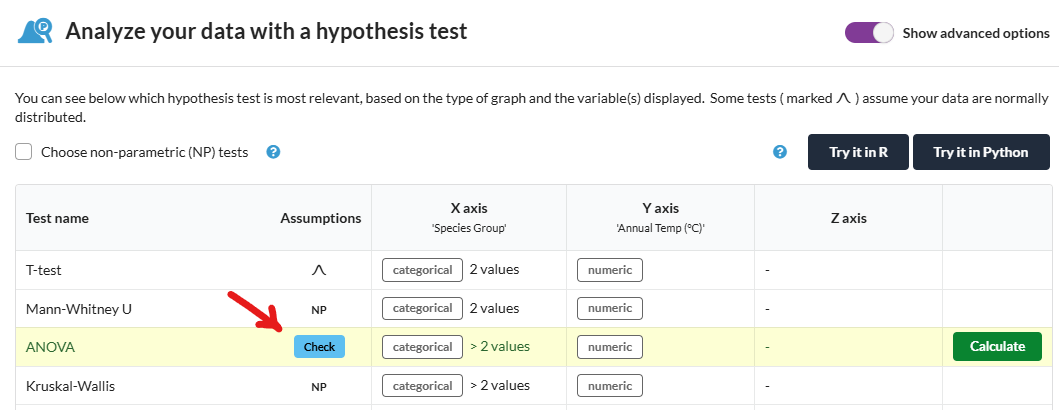Image resolution: width=1059 pixels, height=410 pixels.
Task: Open help icon beside non-parametric checkbox
Action: [273, 152]
